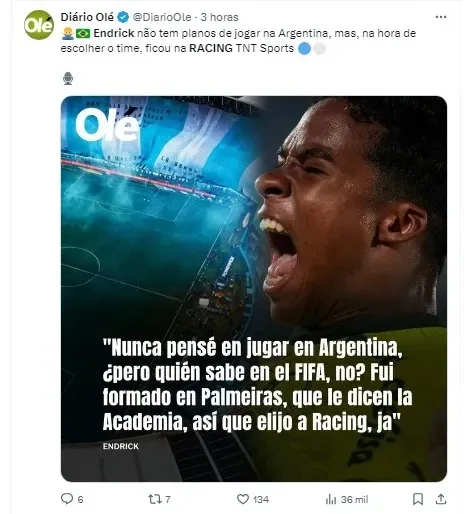The height and width of the screenshot is (514, 467).
Task: Click the Diário Olé profile avatar
Action: 39,25
